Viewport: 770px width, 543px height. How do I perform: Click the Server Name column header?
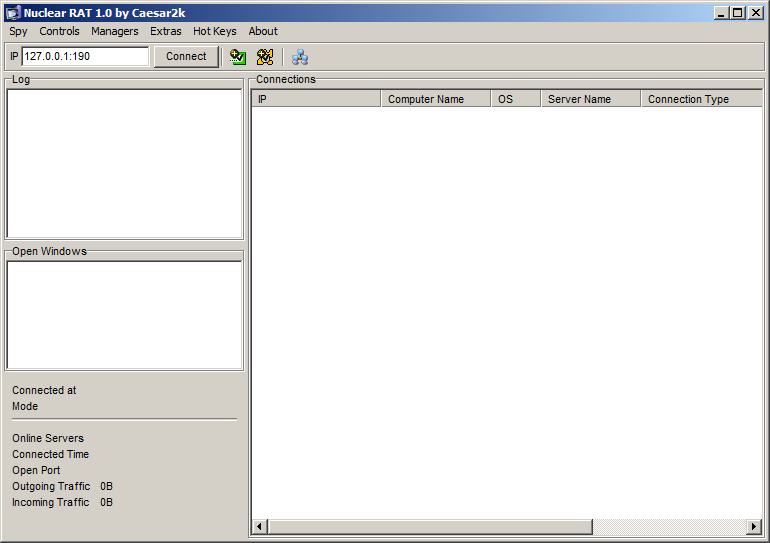click(590, 99)
